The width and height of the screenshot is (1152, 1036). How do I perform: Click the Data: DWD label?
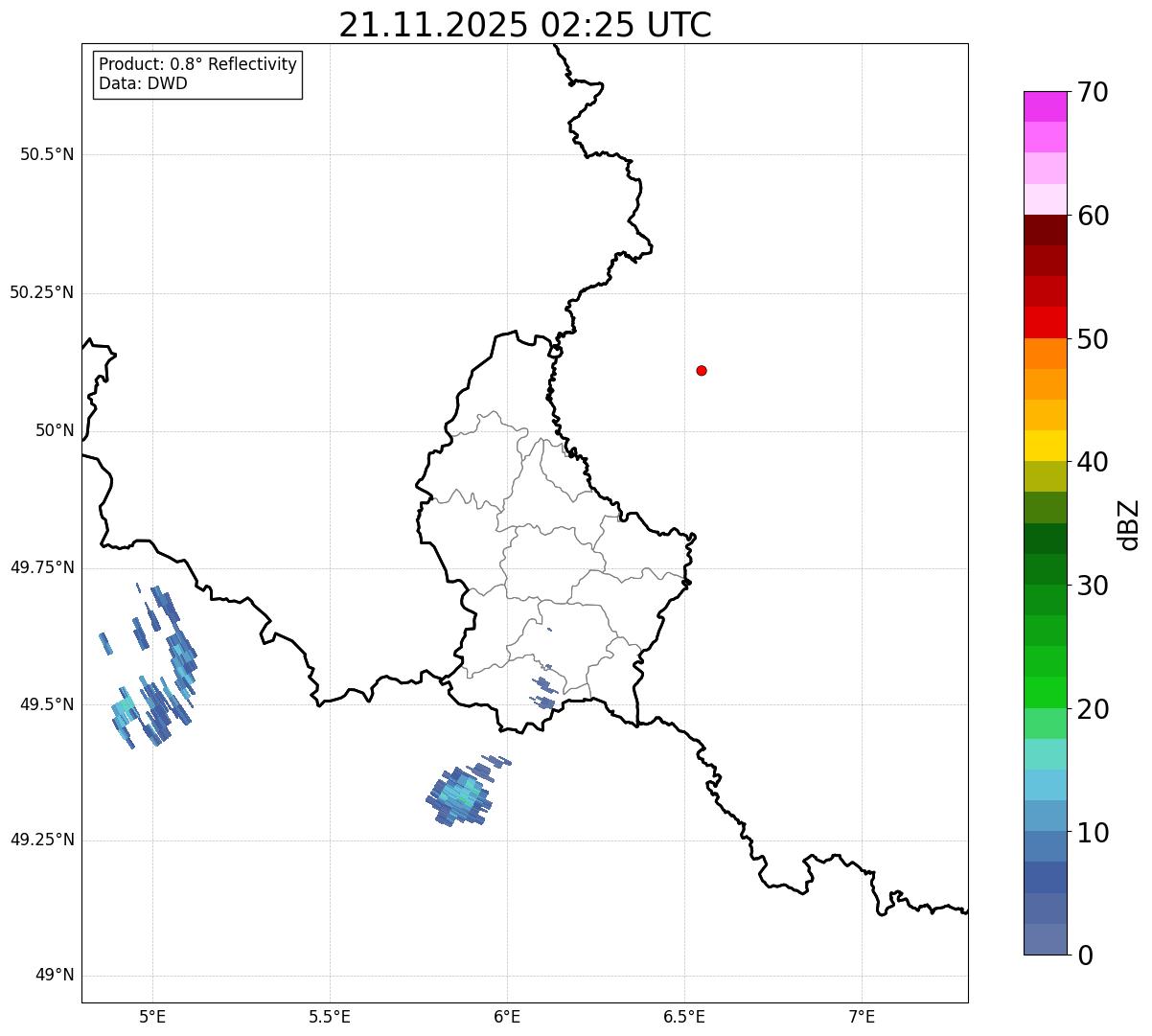(143, 83)
